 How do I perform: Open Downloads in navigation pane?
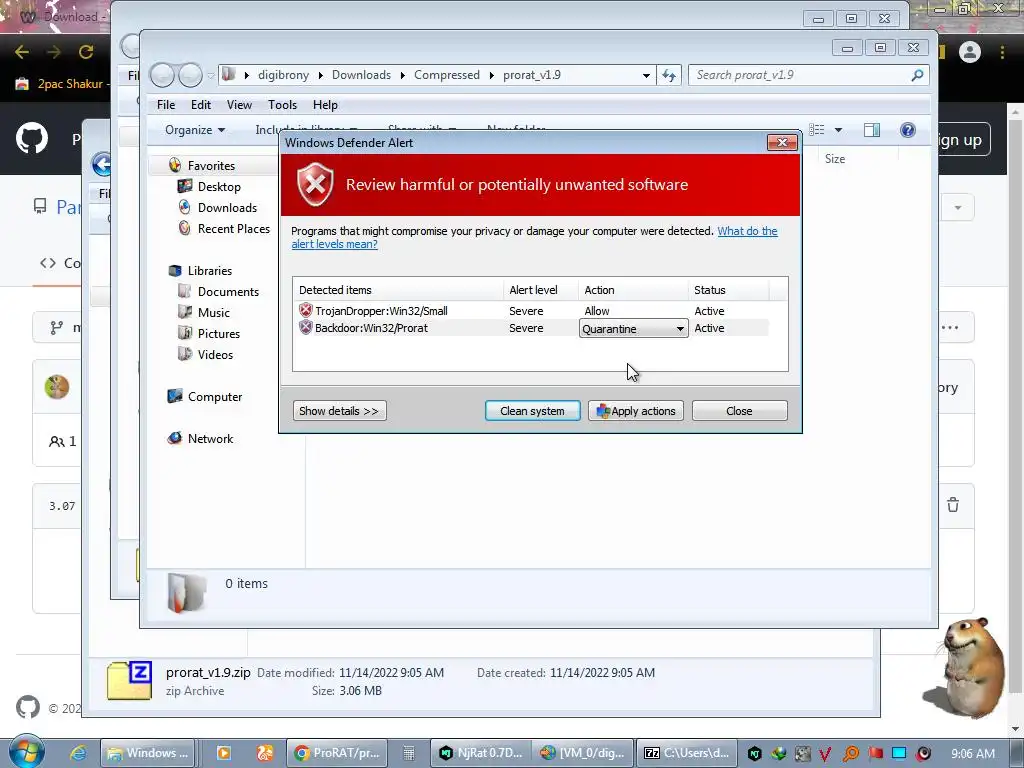tap(227, 208)
